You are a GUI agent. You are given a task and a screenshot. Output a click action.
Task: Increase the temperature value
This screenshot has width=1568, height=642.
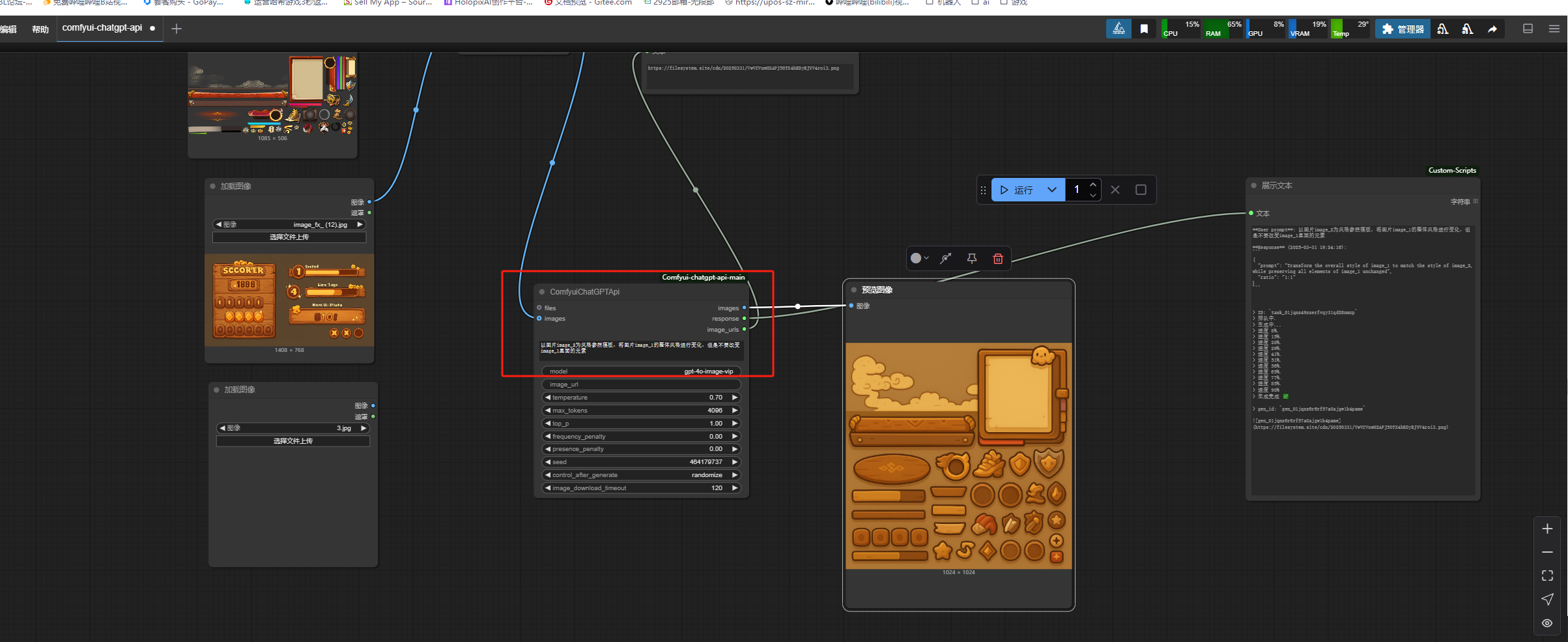coord(735,398)
